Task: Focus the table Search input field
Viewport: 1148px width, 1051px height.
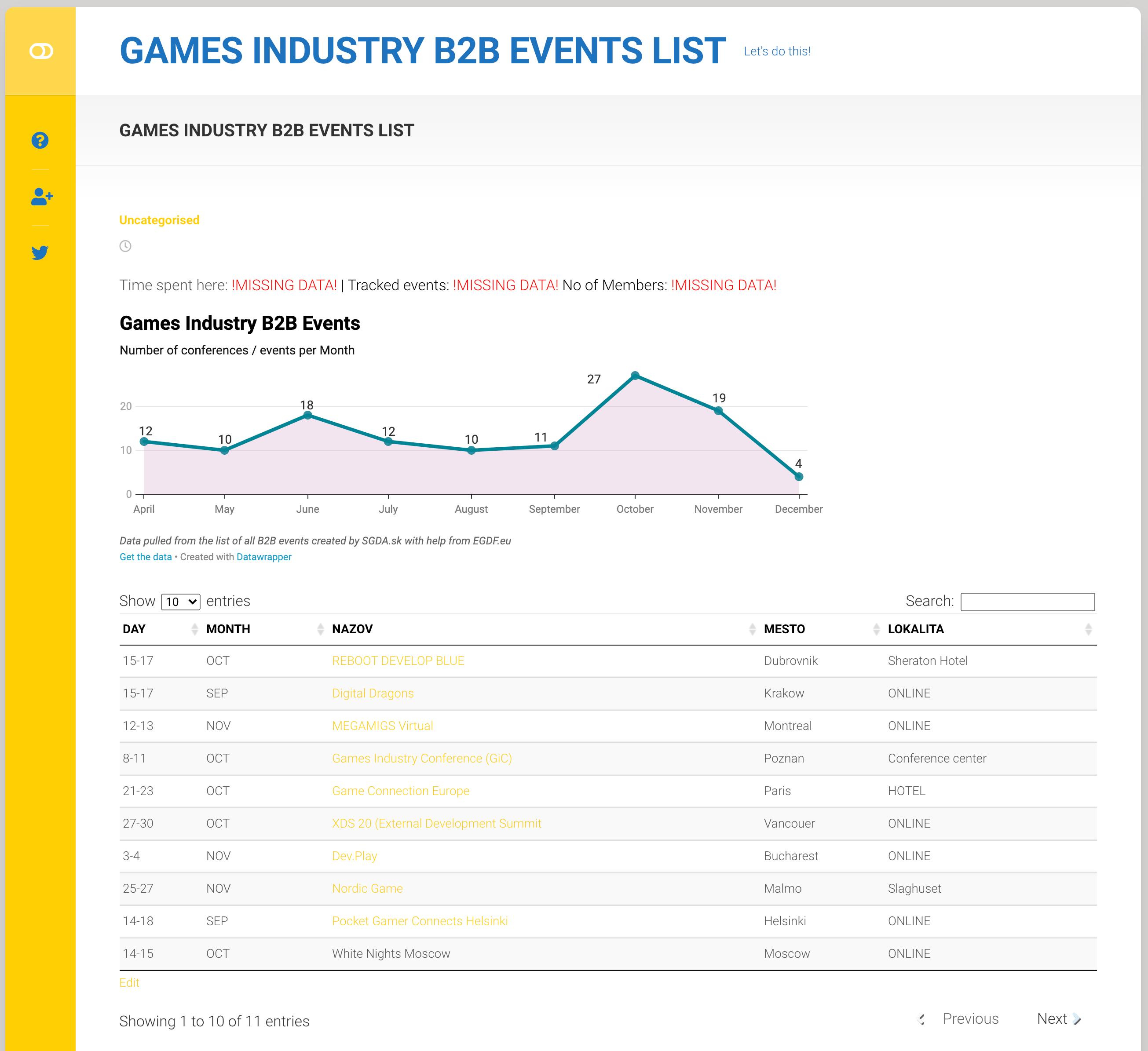Action: click(1027, 602)
